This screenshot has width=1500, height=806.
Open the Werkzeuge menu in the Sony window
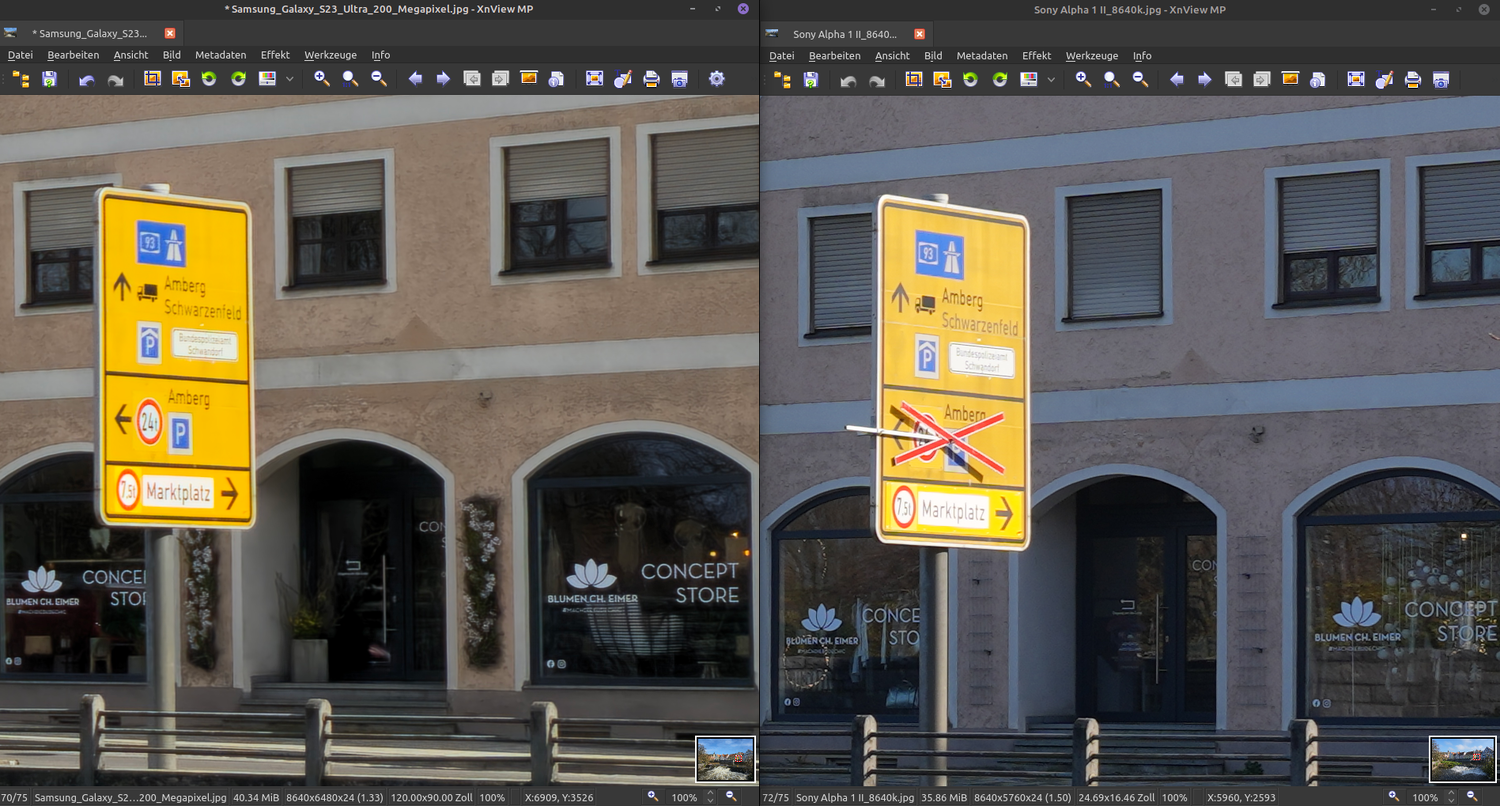1091,56
